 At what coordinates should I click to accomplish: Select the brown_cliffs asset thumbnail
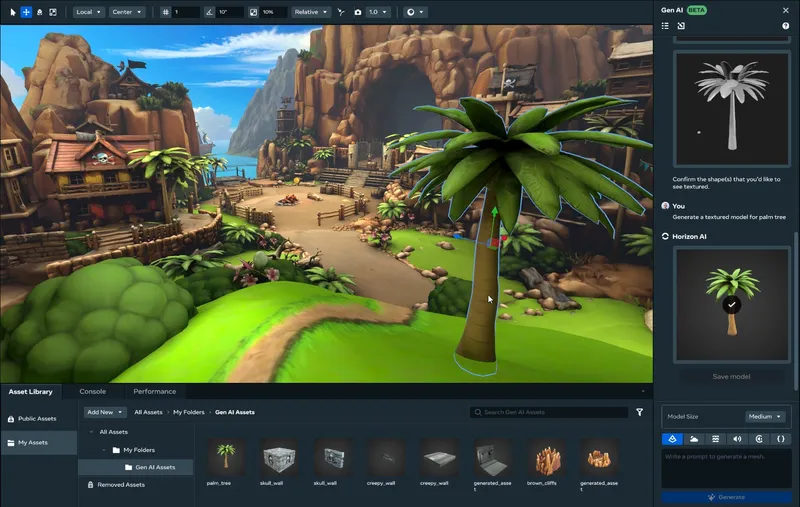(546, 458)
